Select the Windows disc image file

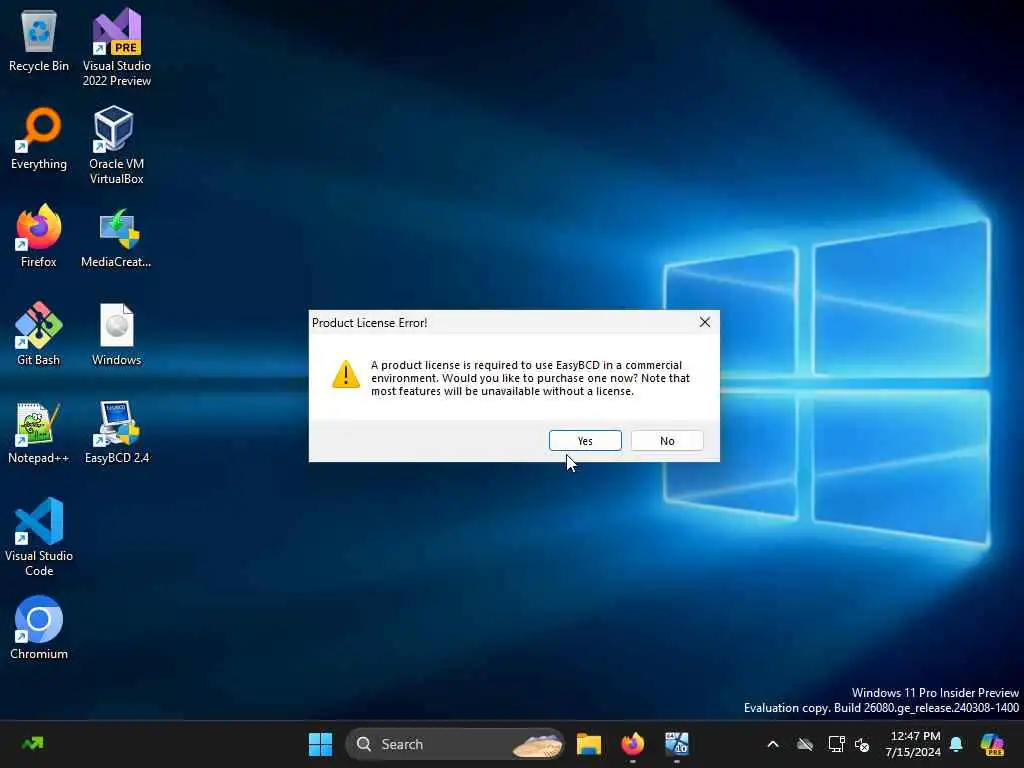(116, 334)
